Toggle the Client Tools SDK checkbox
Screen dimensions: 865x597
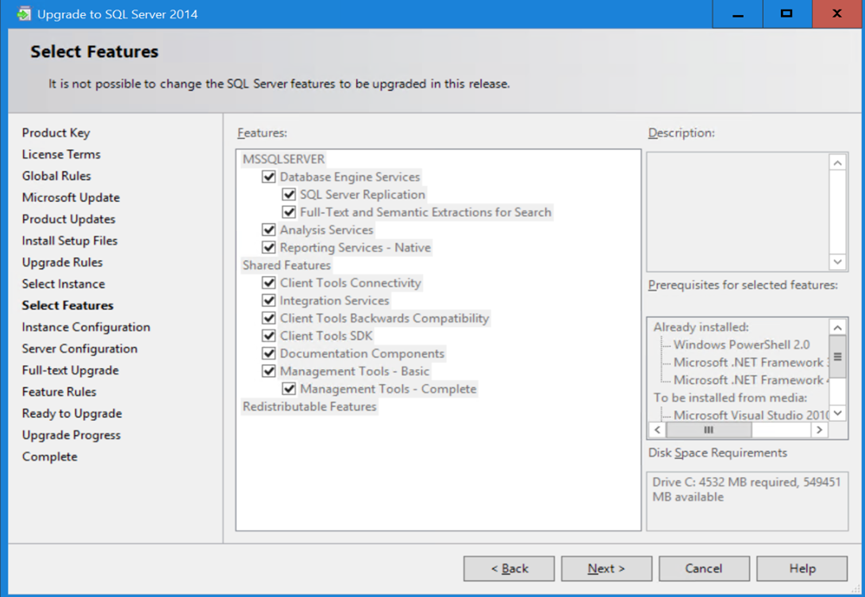(x=269, y=336)
